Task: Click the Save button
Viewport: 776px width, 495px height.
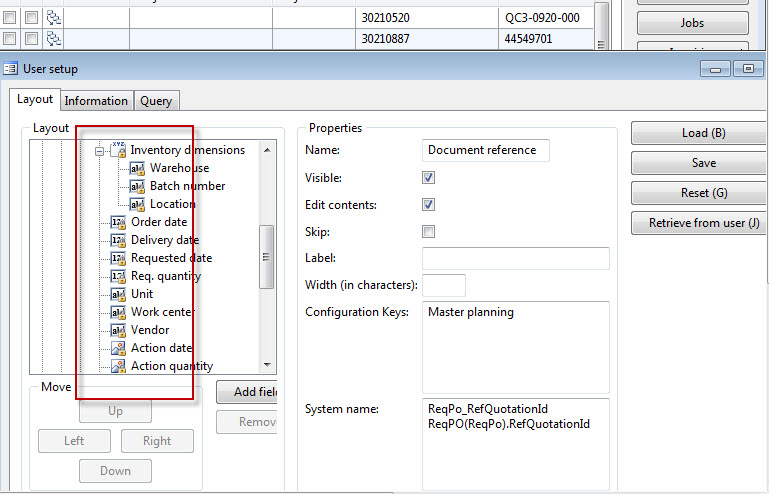Action: (x=700, y=163)
